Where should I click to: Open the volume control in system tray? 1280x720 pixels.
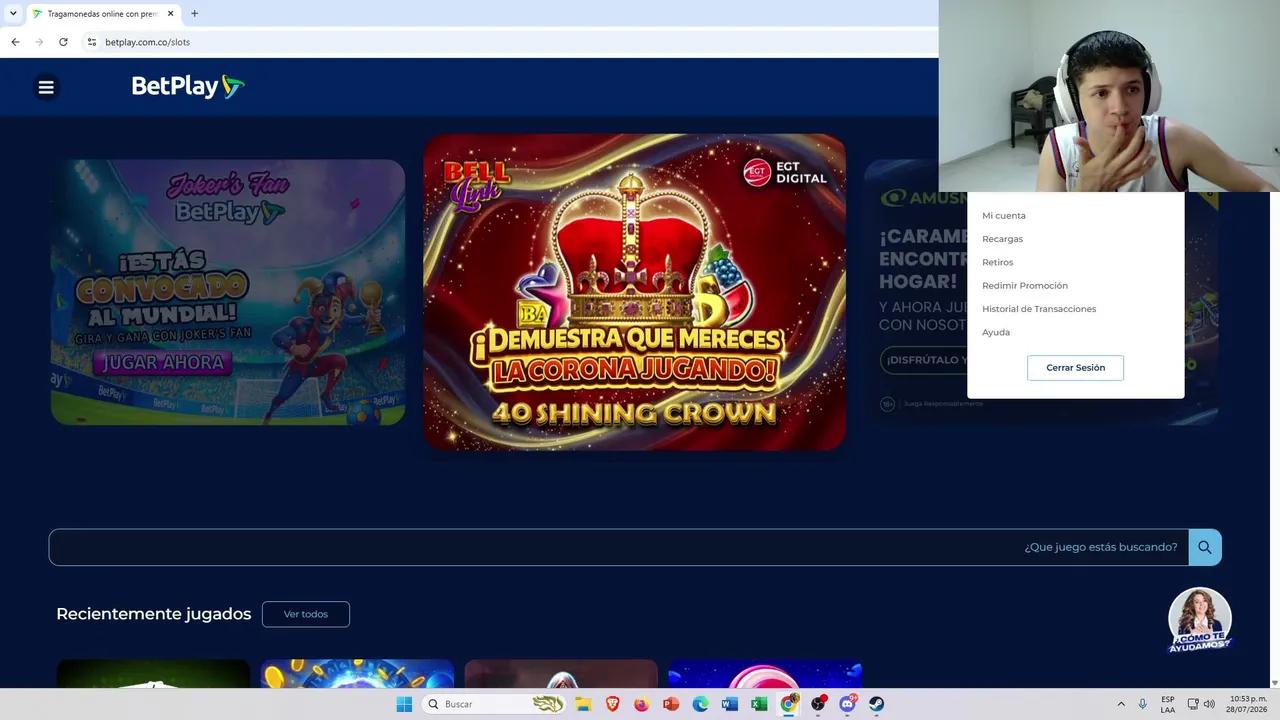point(1209,704)
